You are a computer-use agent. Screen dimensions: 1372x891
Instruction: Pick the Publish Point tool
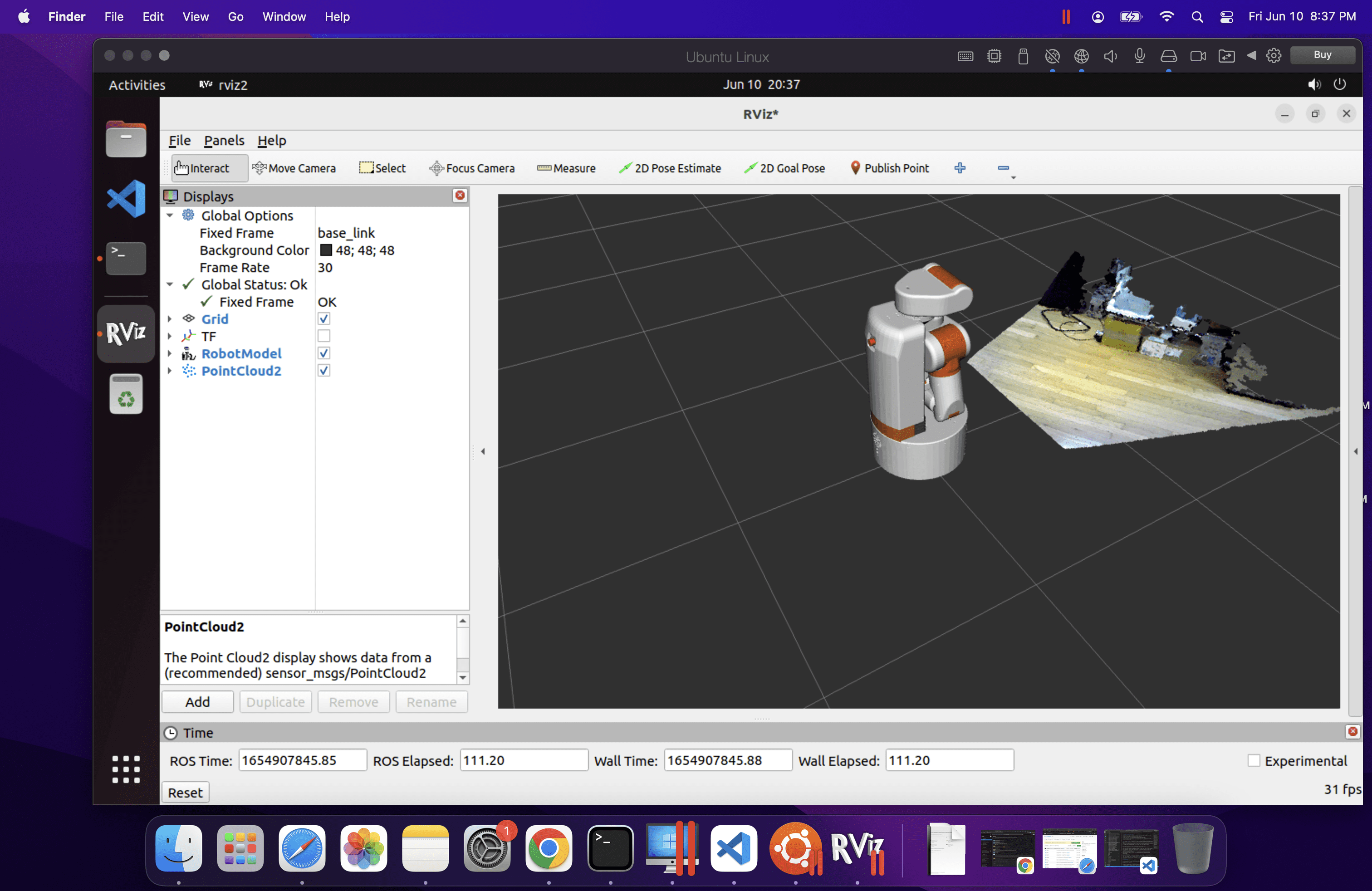[x=890, y=168]
